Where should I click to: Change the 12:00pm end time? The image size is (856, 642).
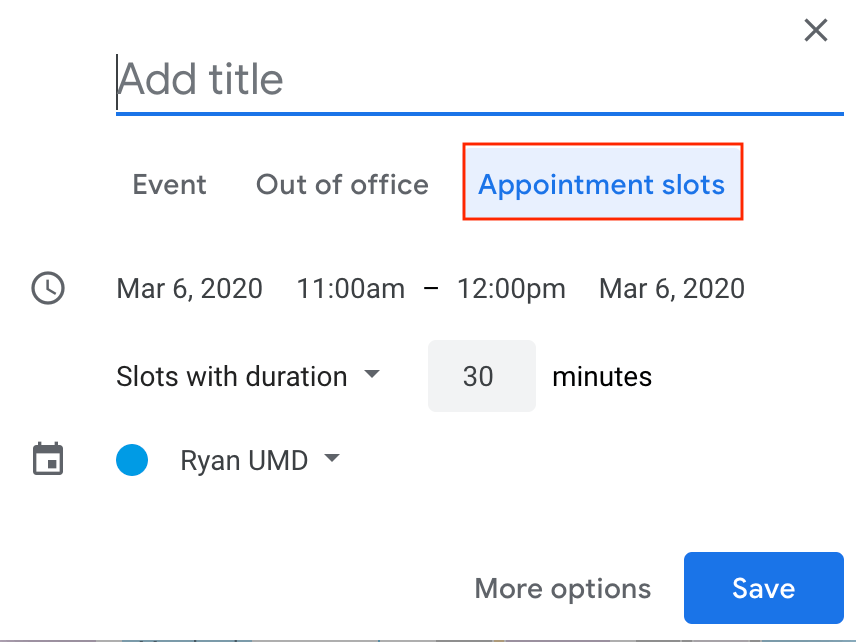click(x=511, y=289)
